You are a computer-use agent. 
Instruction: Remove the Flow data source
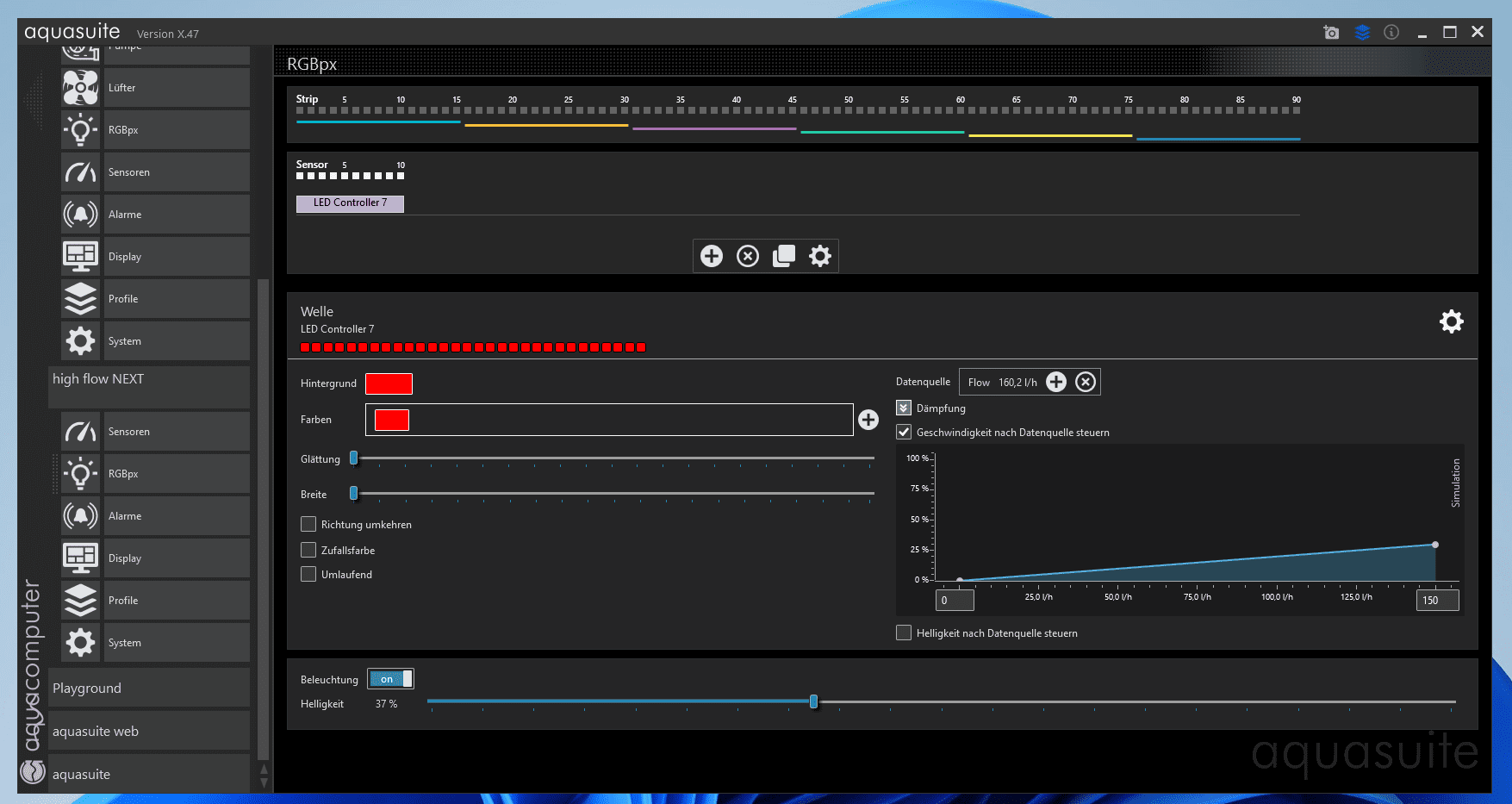(x=1086, y=382)
